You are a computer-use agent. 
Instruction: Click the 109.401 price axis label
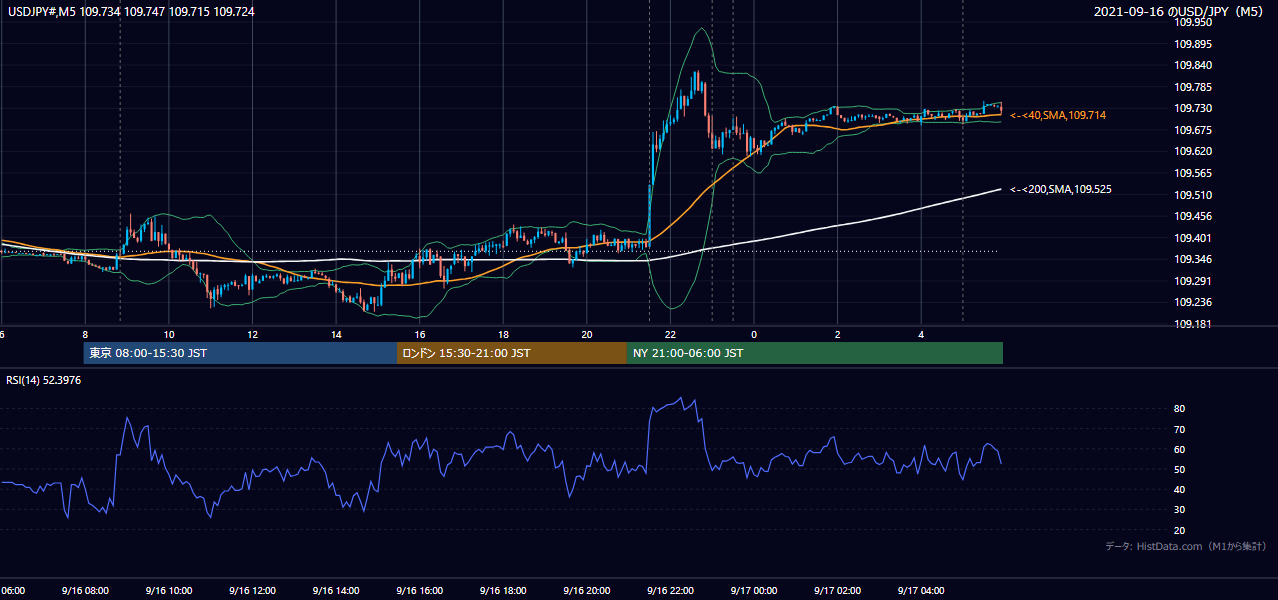1193,238
